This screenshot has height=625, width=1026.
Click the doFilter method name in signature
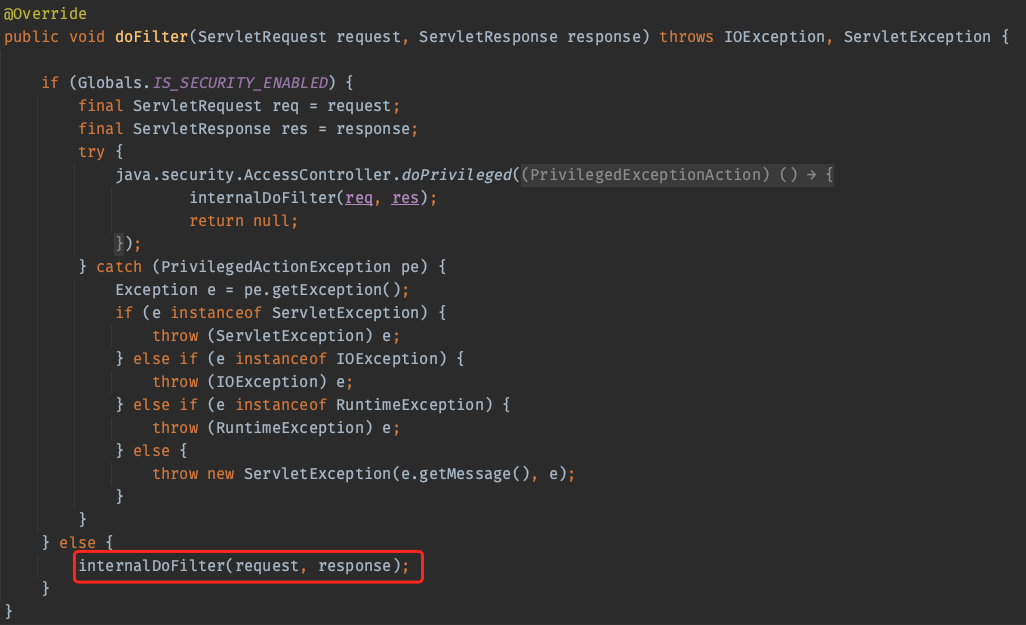click(x=151, y=37)
